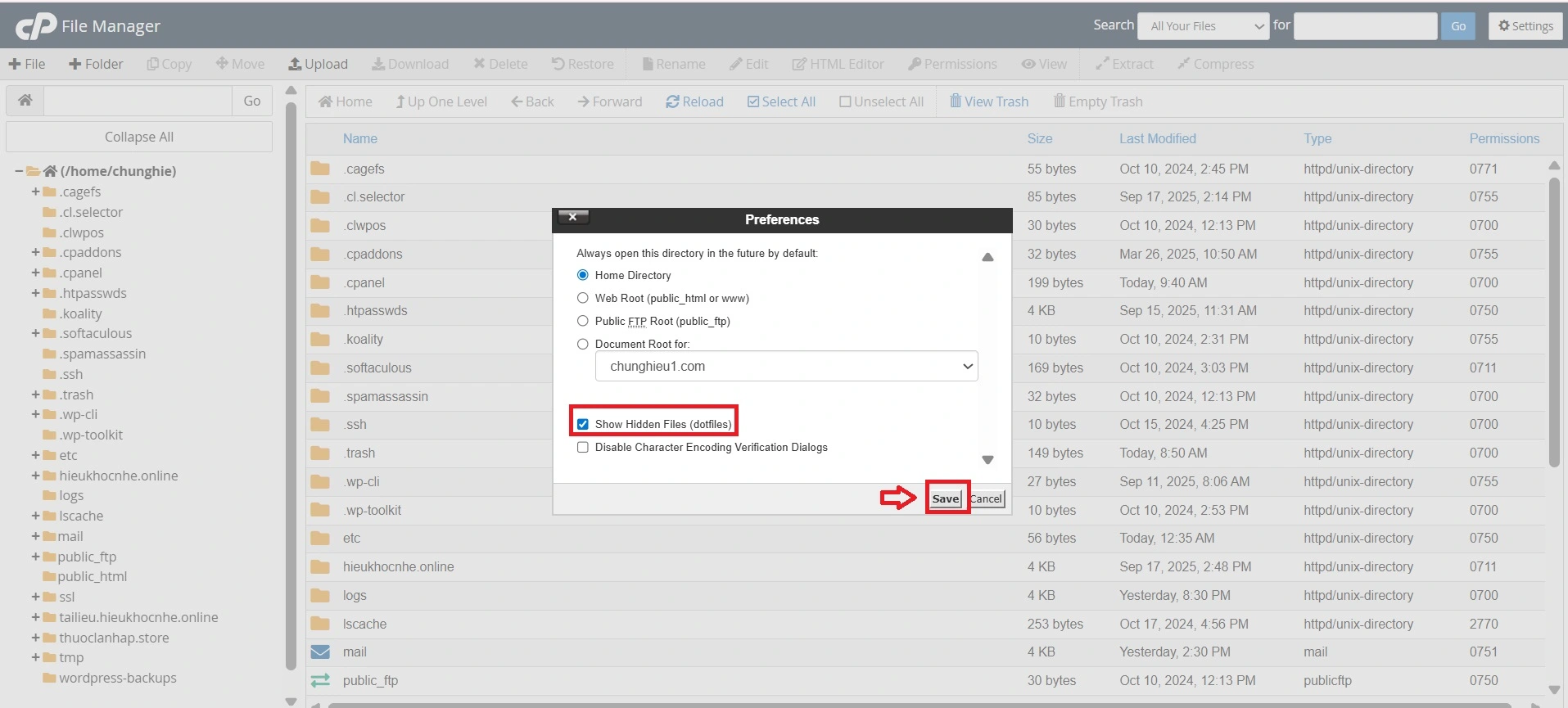Viewport: 1568px width, 708px height.
Task: Select Web Root radio option
Action: point(583,298)
